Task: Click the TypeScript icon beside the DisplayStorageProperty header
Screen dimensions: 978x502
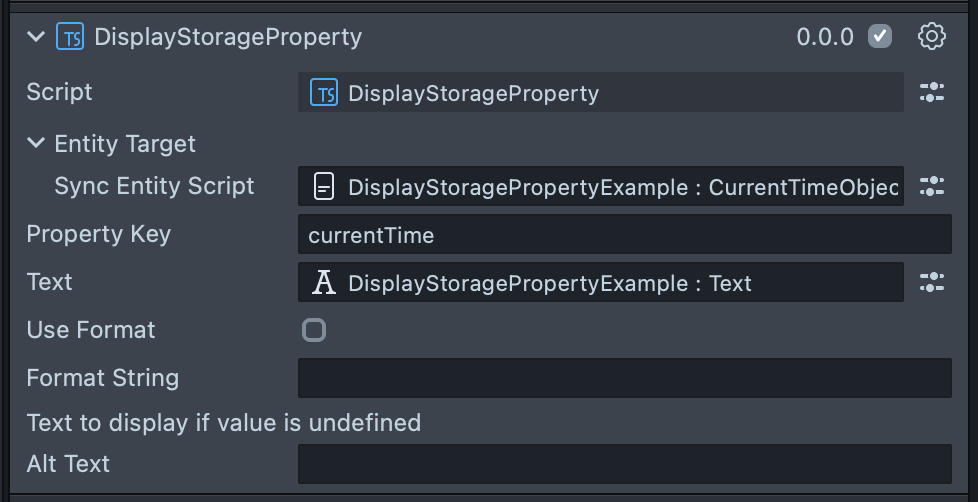Action: click(70, 37)
